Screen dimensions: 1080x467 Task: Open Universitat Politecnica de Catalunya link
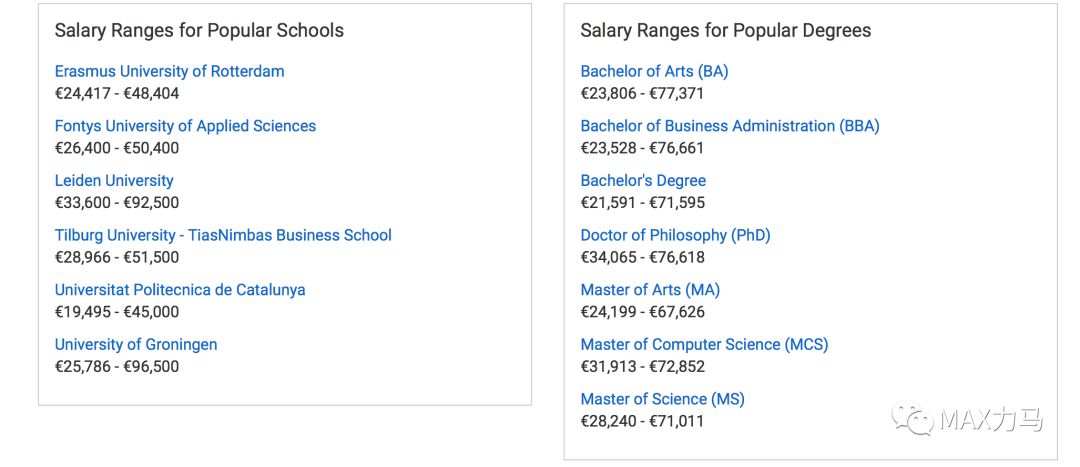180,289
